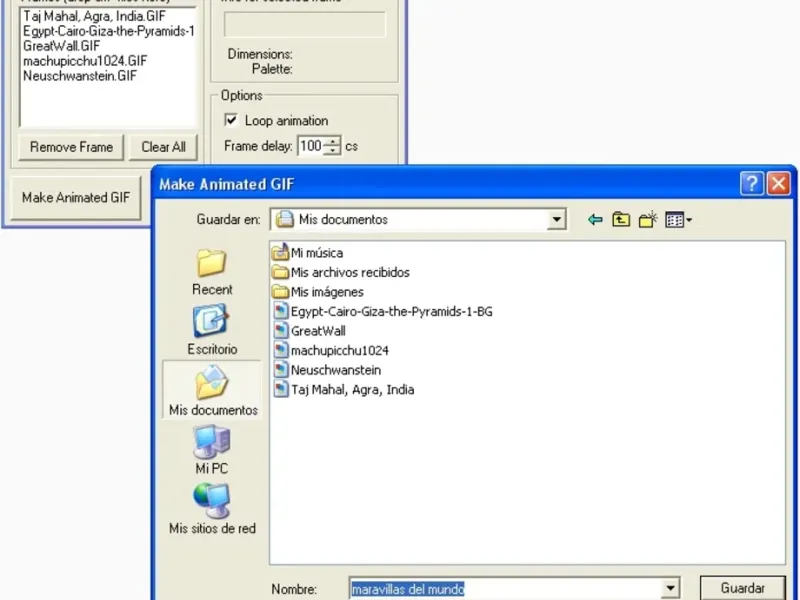Click the selected frame info box
The width and height of the screenshot is (800, 600).
click(x=305, y=24)
